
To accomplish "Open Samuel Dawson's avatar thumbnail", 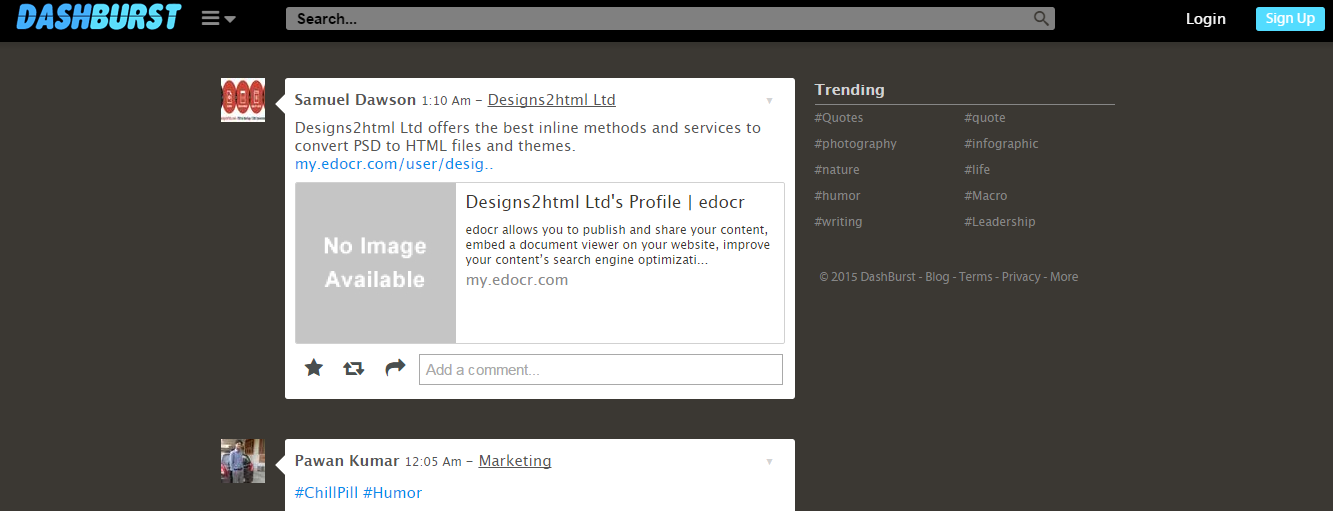I will (x=243, y=100).
